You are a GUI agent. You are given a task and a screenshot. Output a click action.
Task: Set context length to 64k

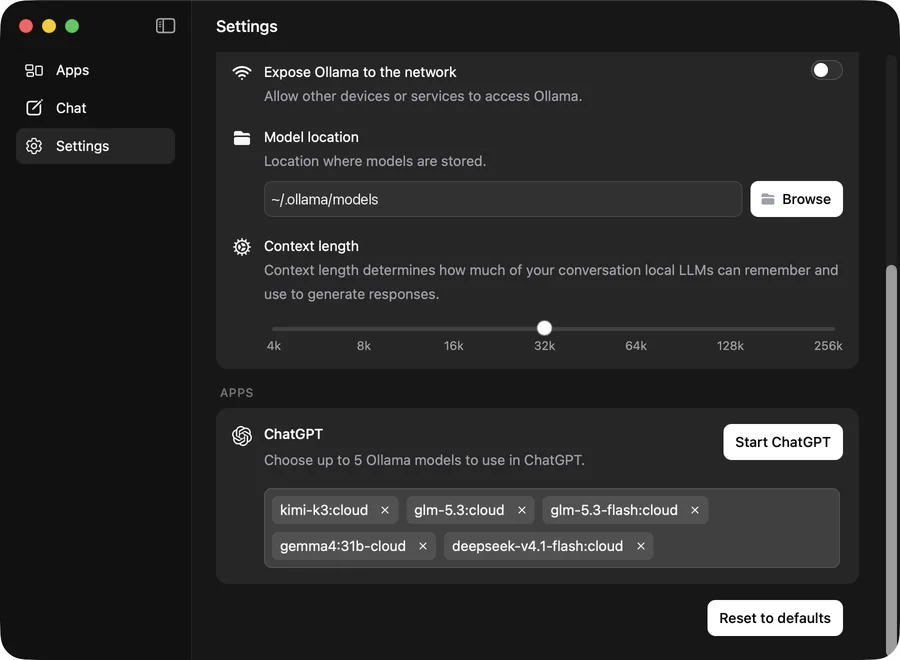pos(636,345)
